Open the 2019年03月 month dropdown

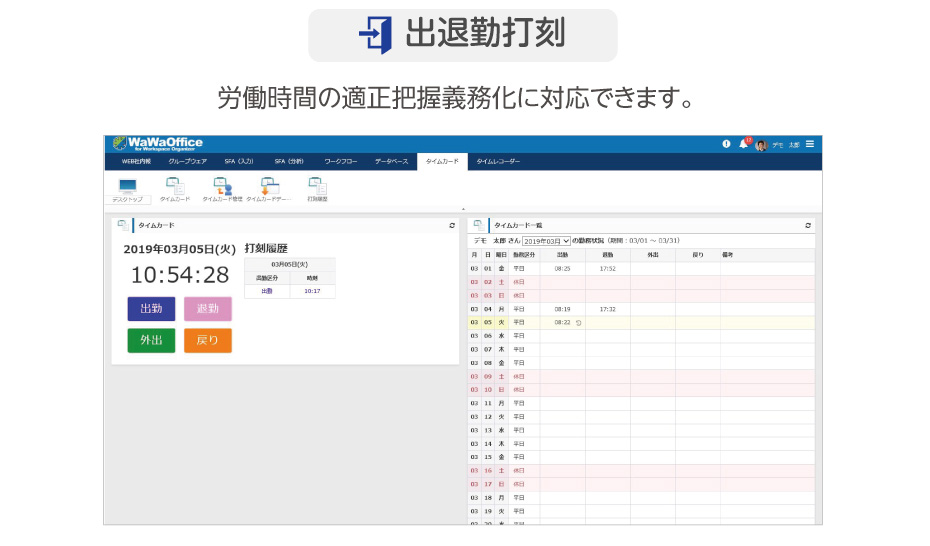[546, 241]
